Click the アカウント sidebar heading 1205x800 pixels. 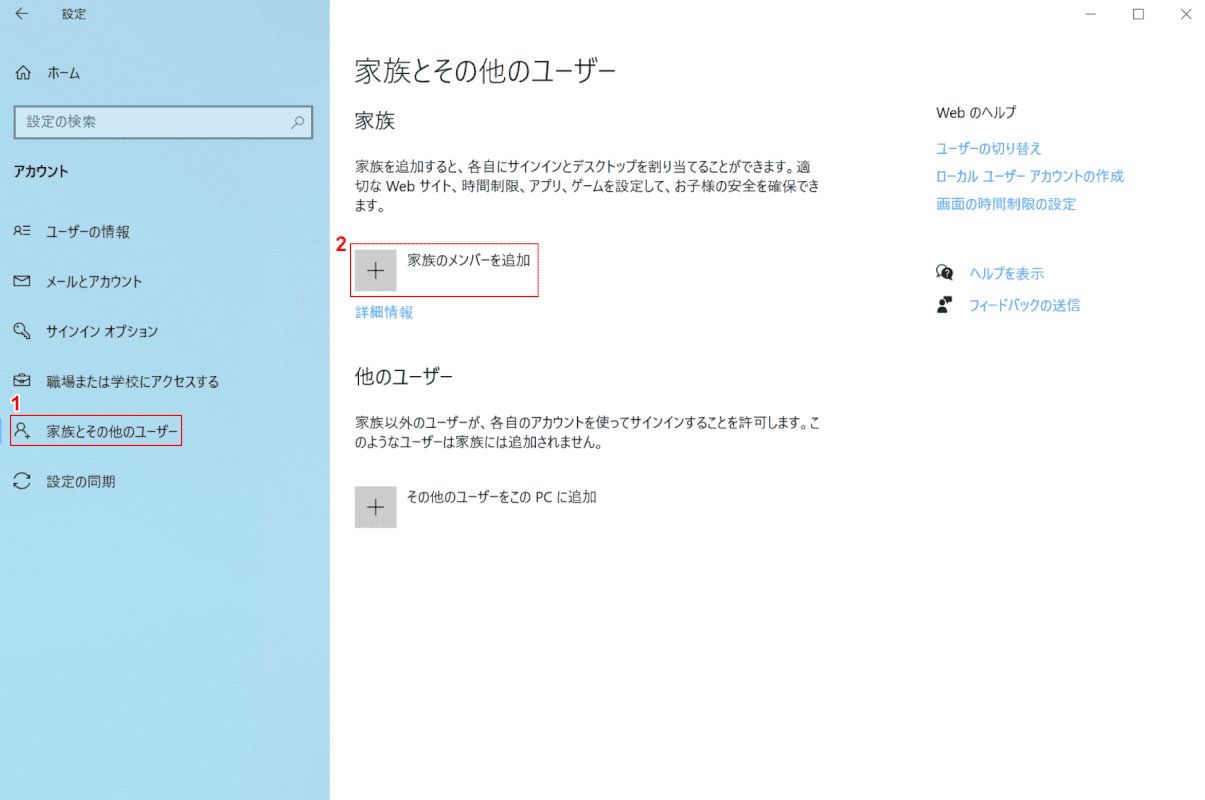(41, 171)
